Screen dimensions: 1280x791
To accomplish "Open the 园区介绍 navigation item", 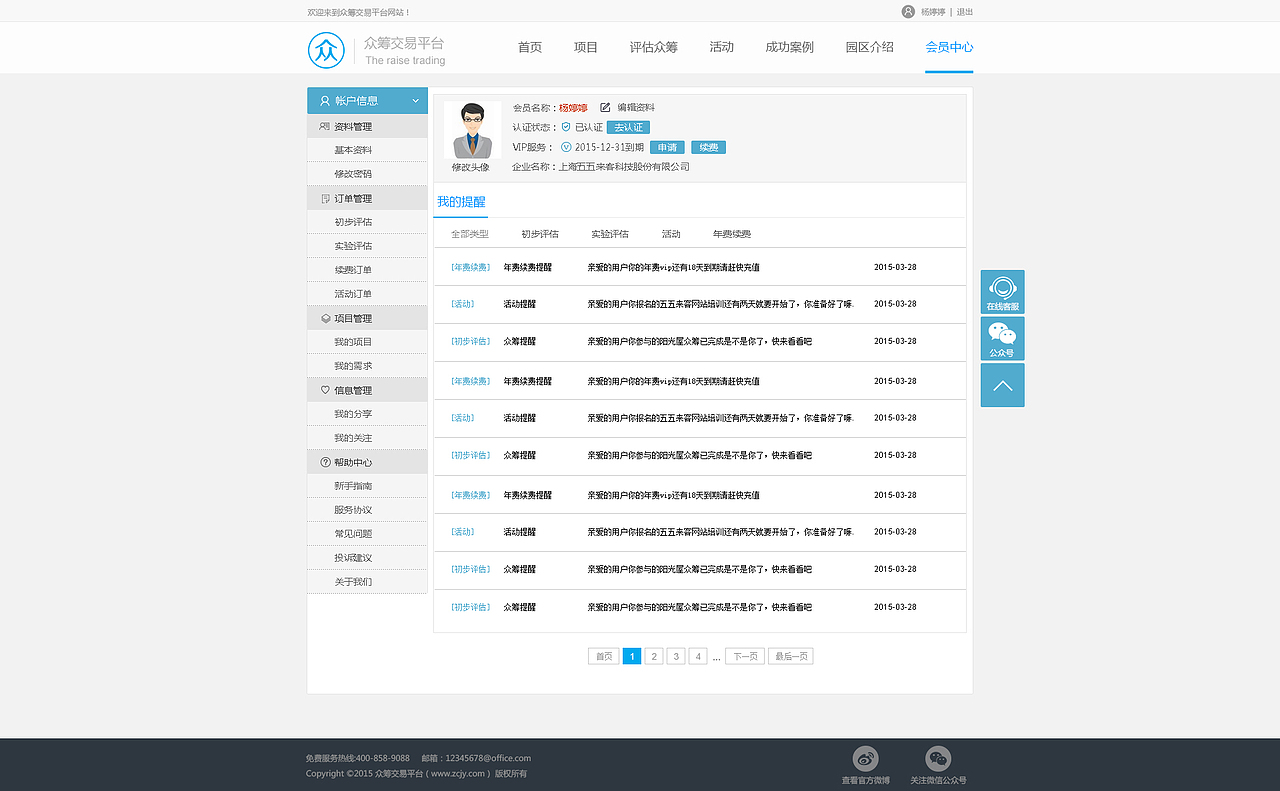I will (x=870, y=47).
